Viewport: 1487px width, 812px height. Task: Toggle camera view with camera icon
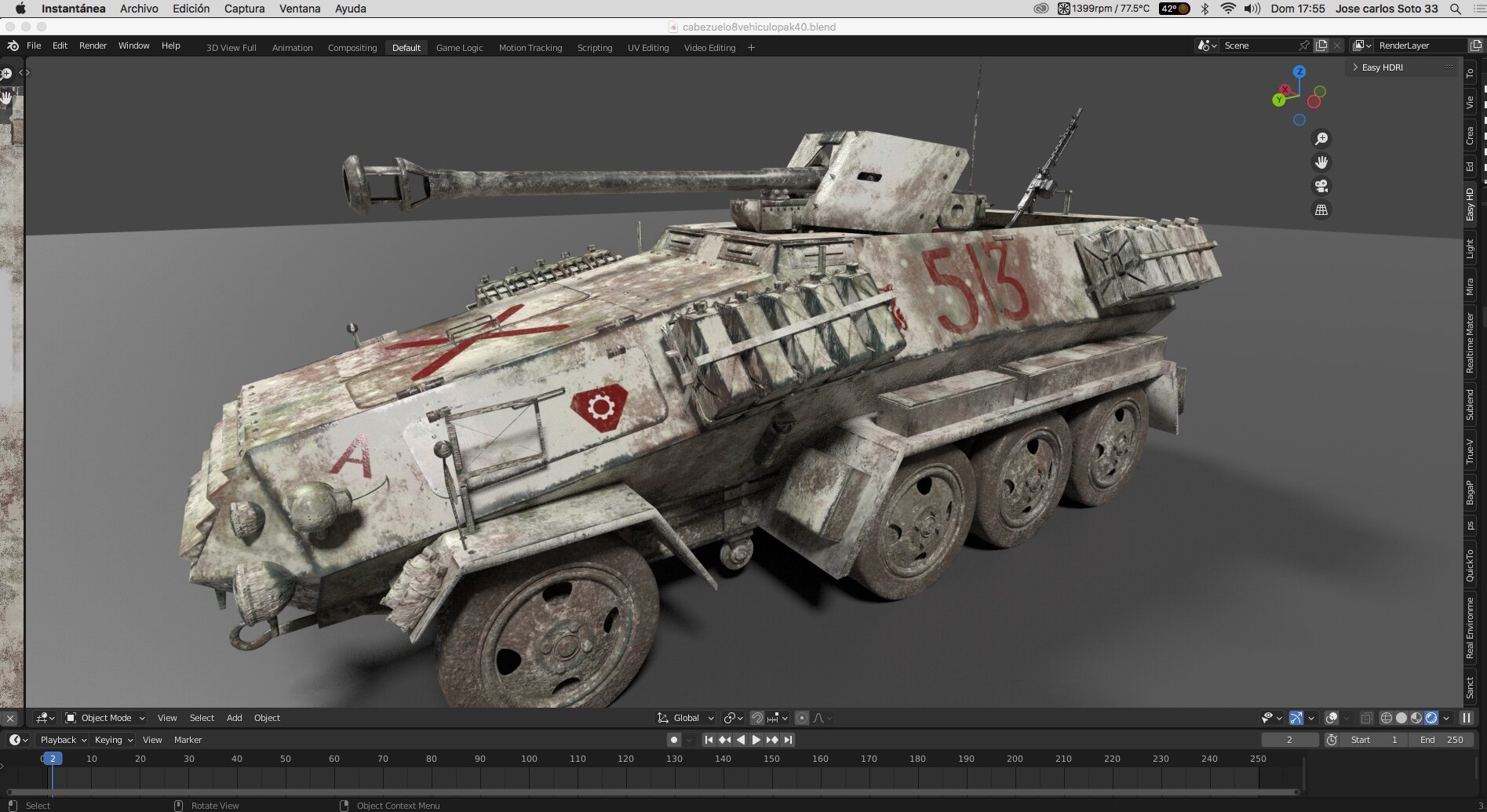tap(1321, 186)
